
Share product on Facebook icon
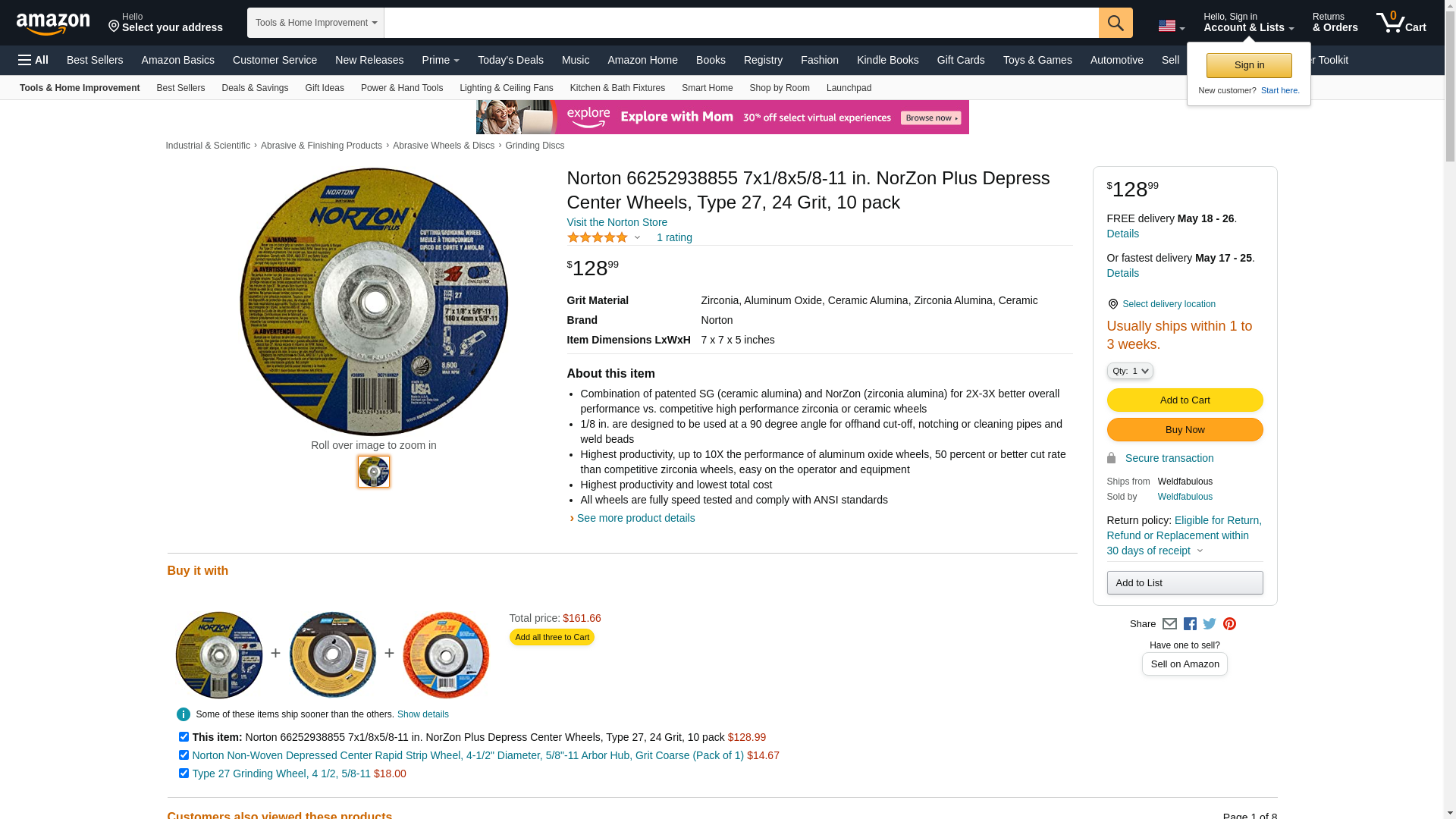click(x=1190, y=624)
